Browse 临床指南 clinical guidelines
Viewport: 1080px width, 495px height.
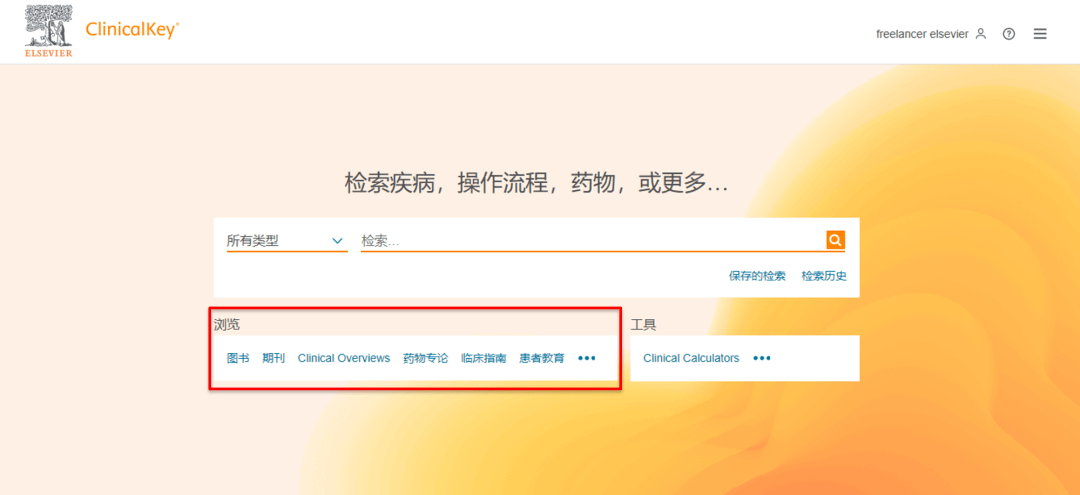tap(484, 358)
